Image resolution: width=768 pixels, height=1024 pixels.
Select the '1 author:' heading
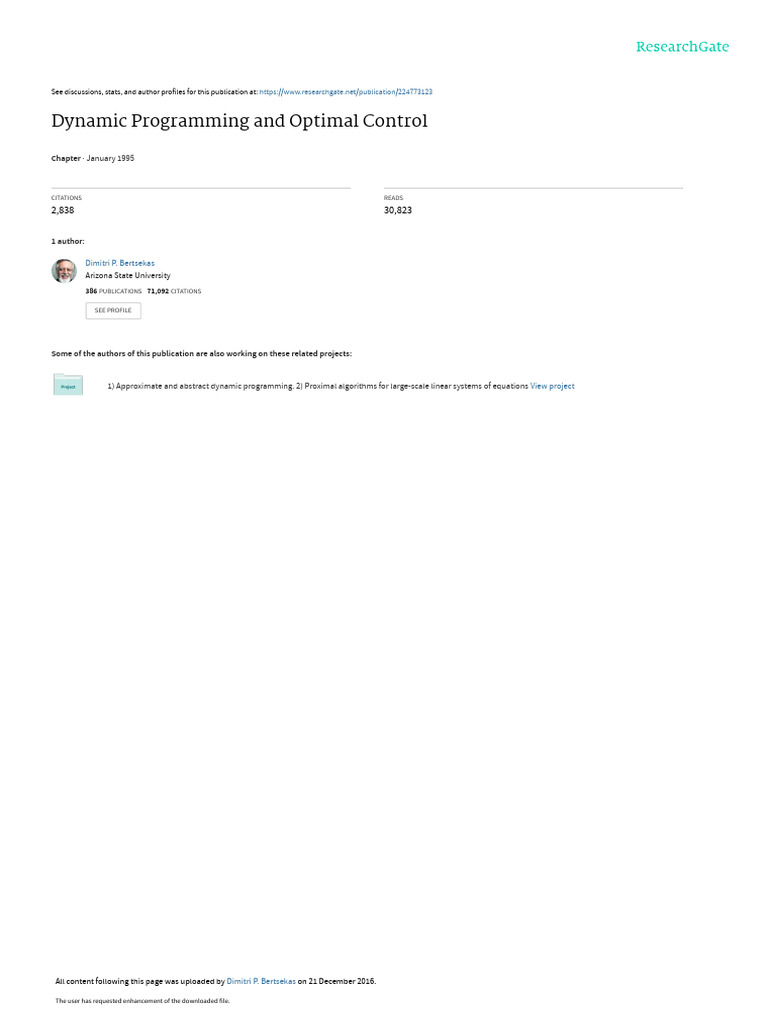pyautogui.click(x=68, y=241)
